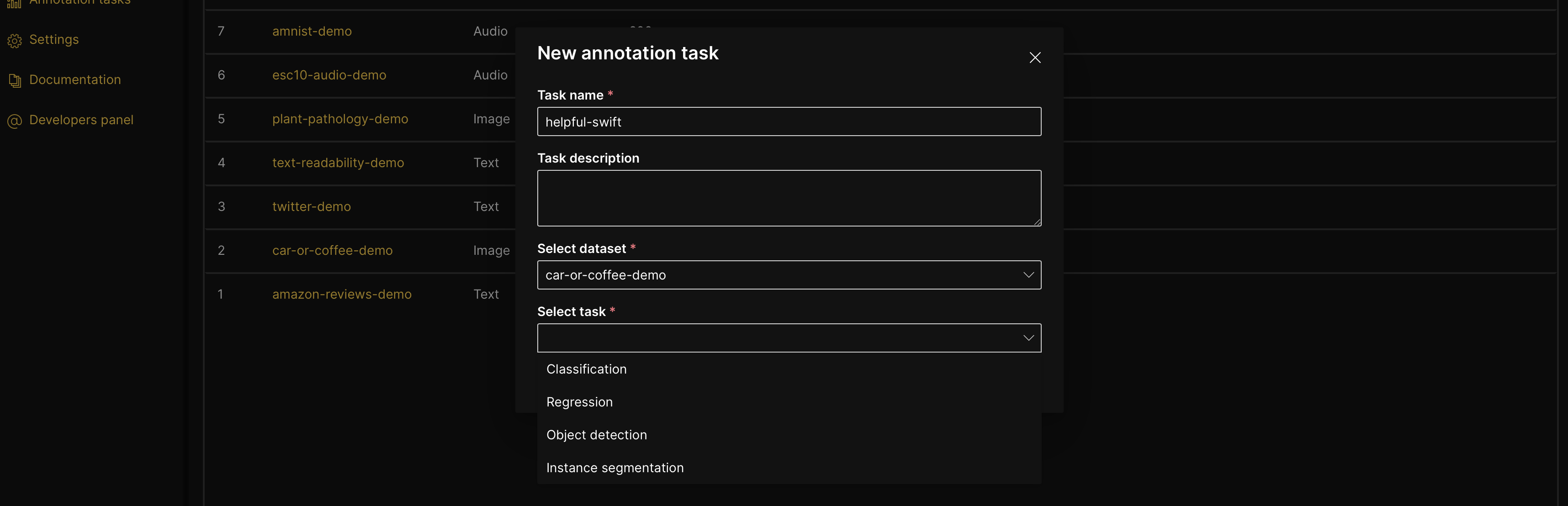Open the text-readability-demo dataset link

point(338,163)
